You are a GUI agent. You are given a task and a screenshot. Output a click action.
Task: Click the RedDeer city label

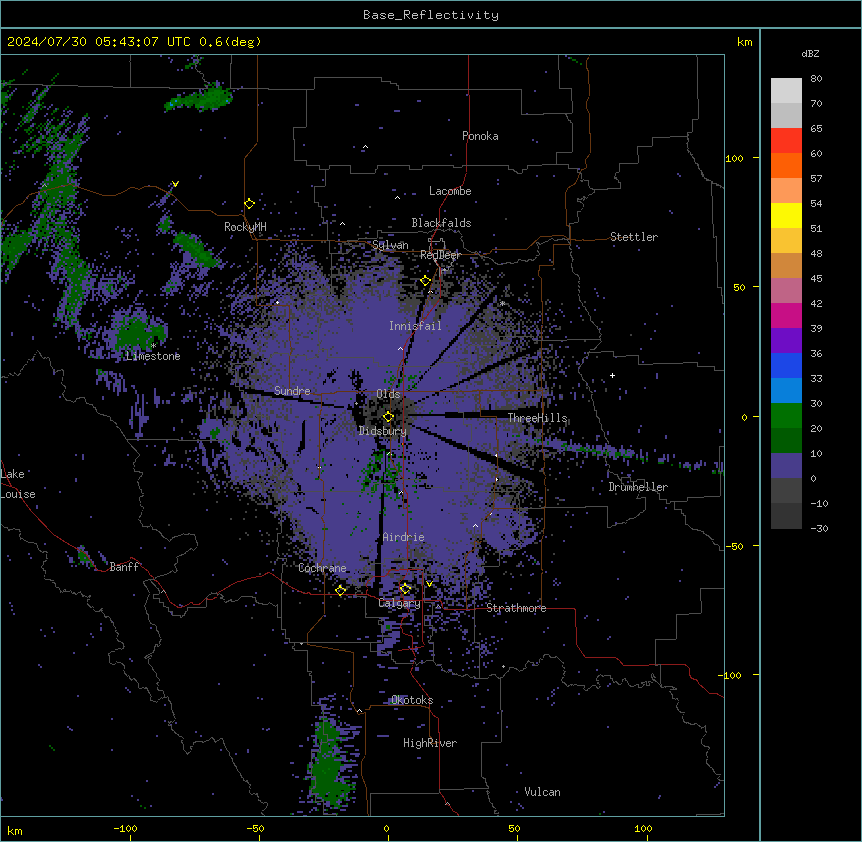click(x=440, y=255)
